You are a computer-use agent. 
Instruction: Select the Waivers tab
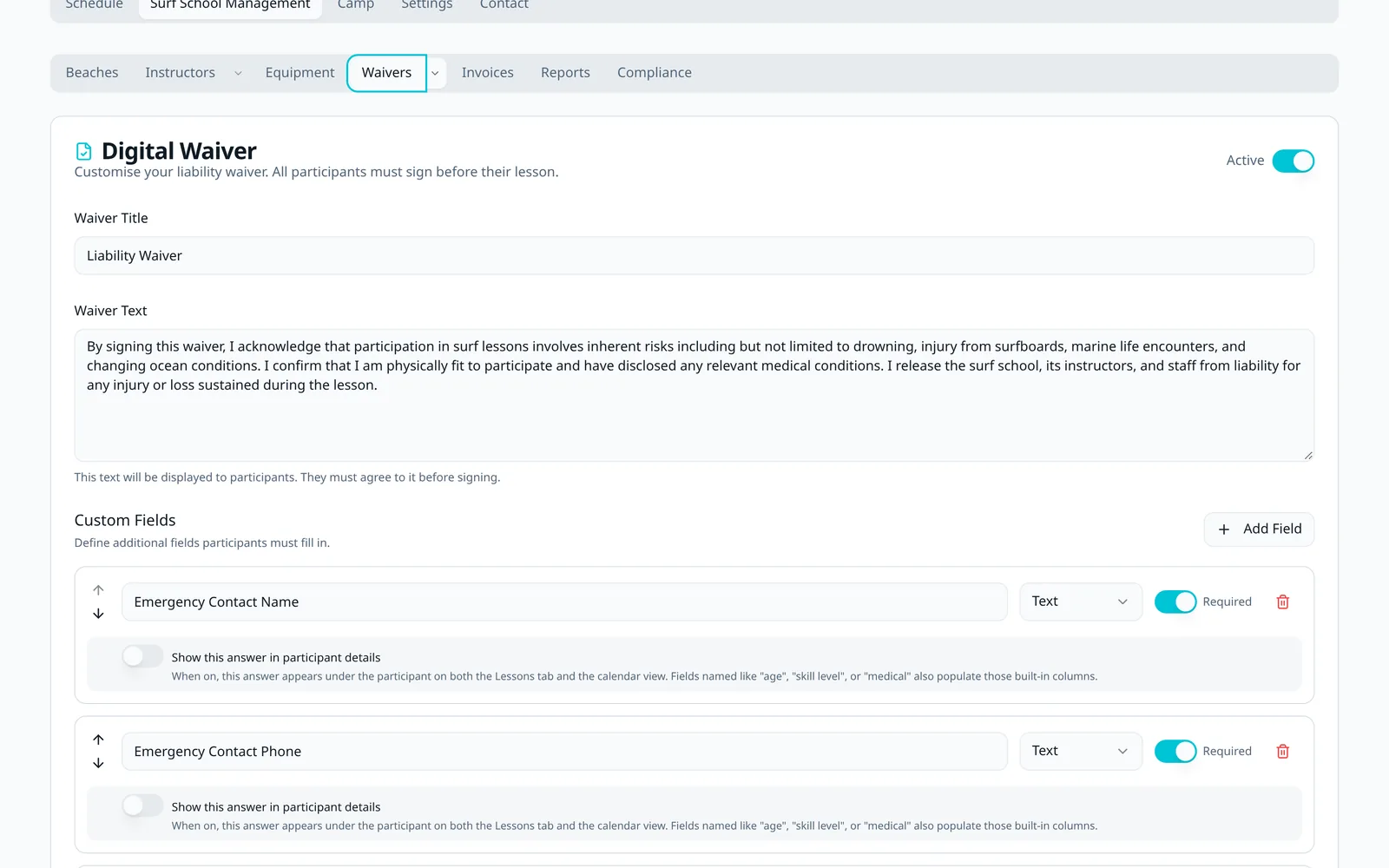(x=386, y=73)
